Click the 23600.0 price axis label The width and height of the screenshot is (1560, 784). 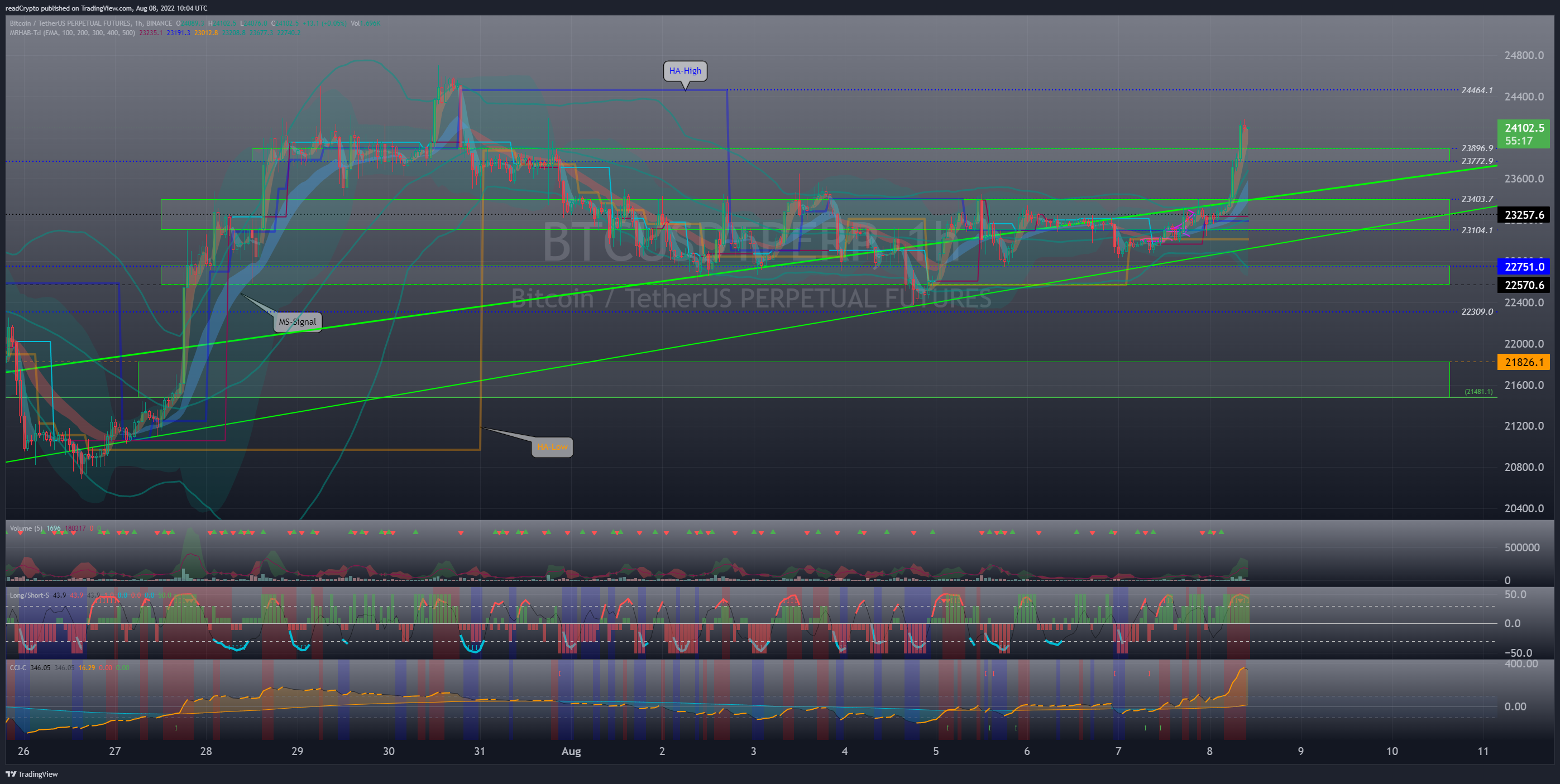point(1524,179)
